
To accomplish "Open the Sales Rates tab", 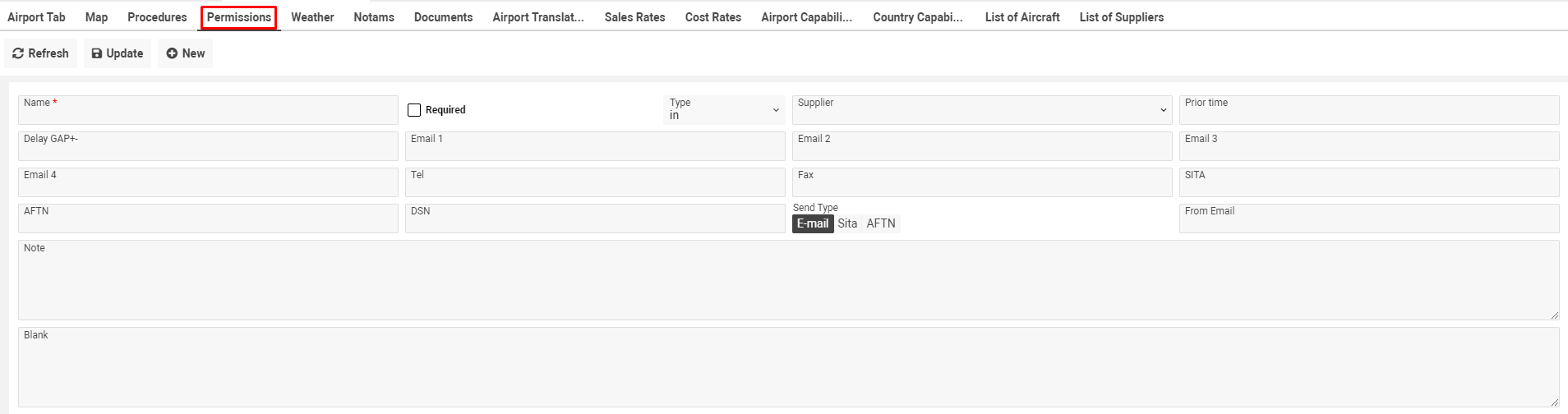I will point(634,17).
